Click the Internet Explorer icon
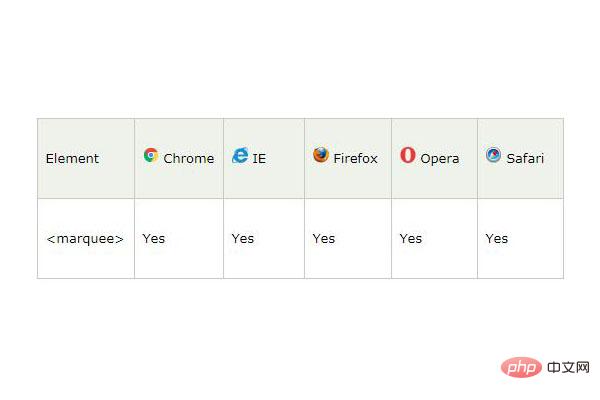The image size is (600, 400). [240, 155]
